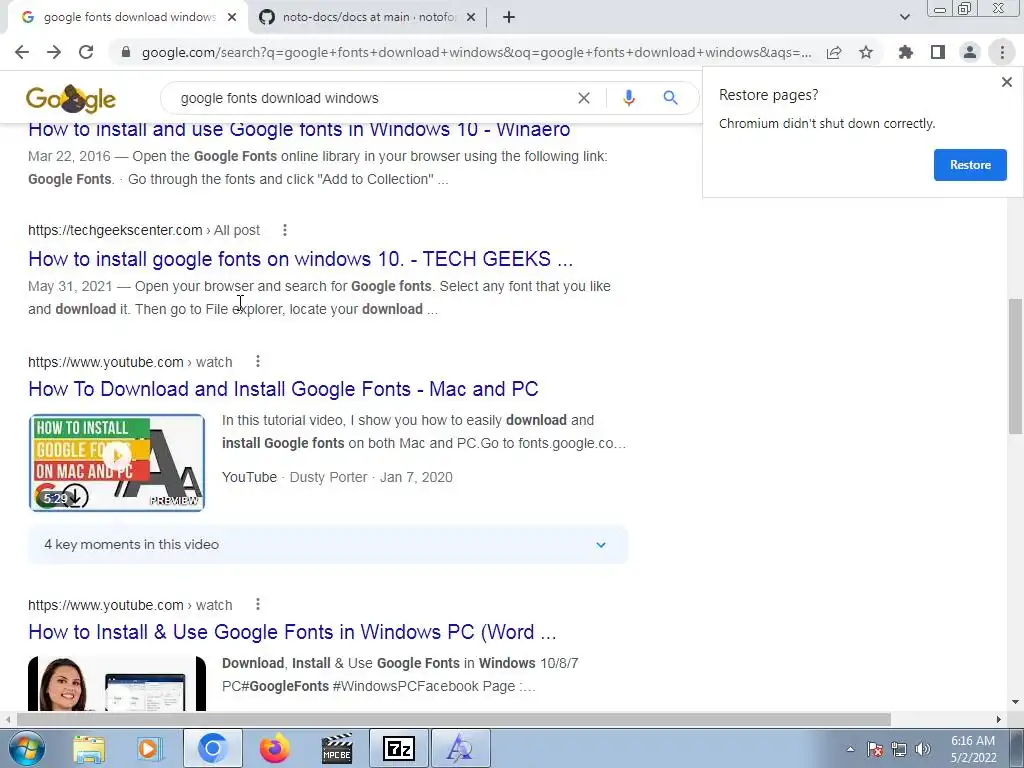Reload the current page
This screenshot has width=1024, height=768.
coord(86,52)
